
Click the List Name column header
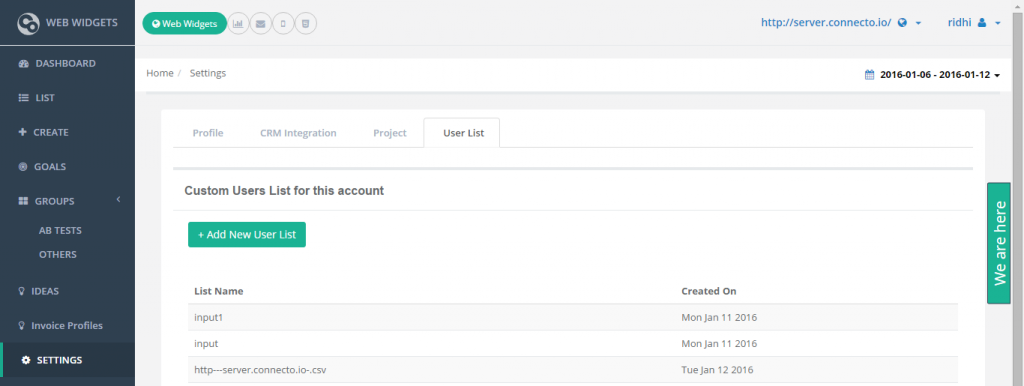click(219, 291)
